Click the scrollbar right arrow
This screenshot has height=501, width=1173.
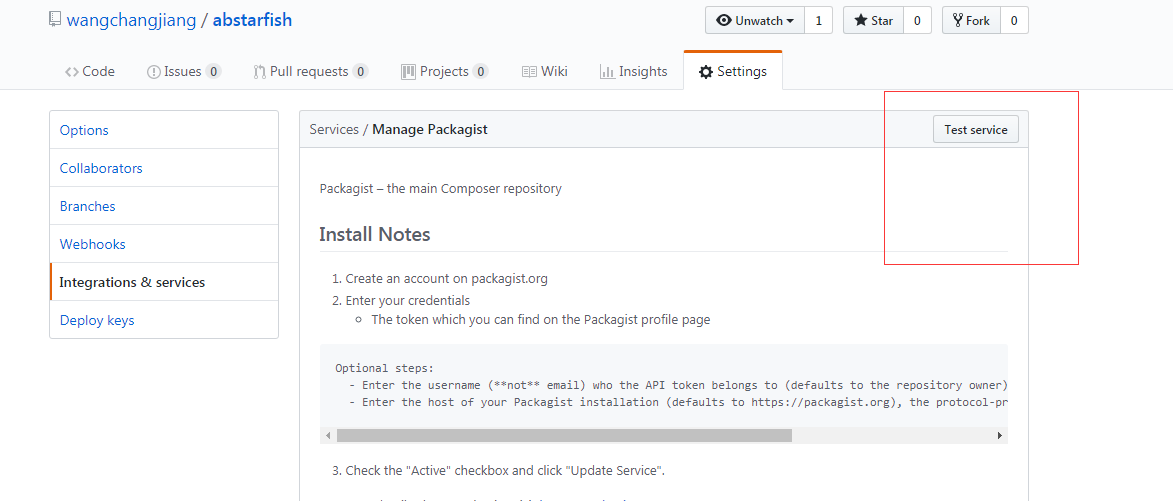pos(999,435)
